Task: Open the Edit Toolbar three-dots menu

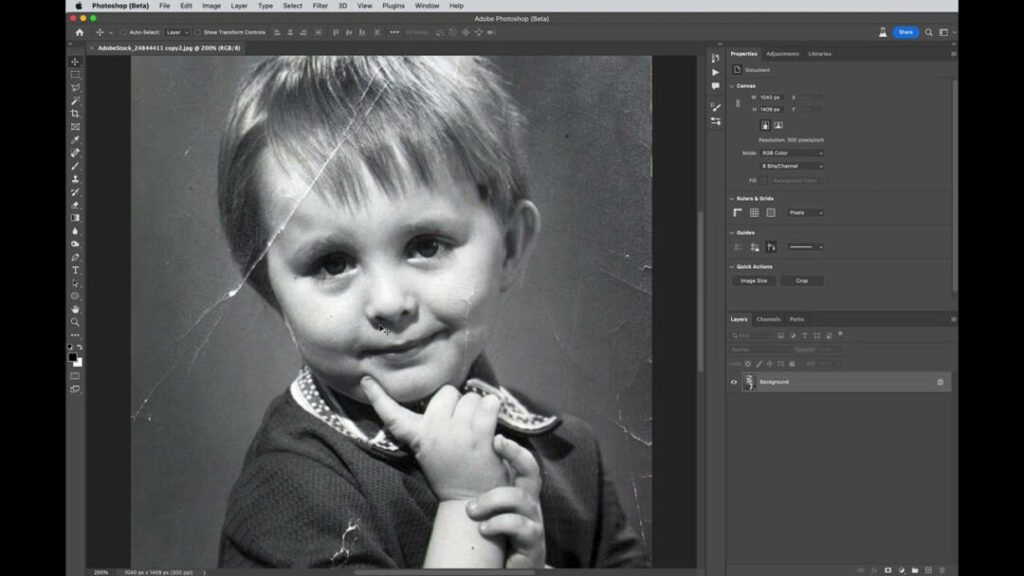Action: click(x=75, y=335)
